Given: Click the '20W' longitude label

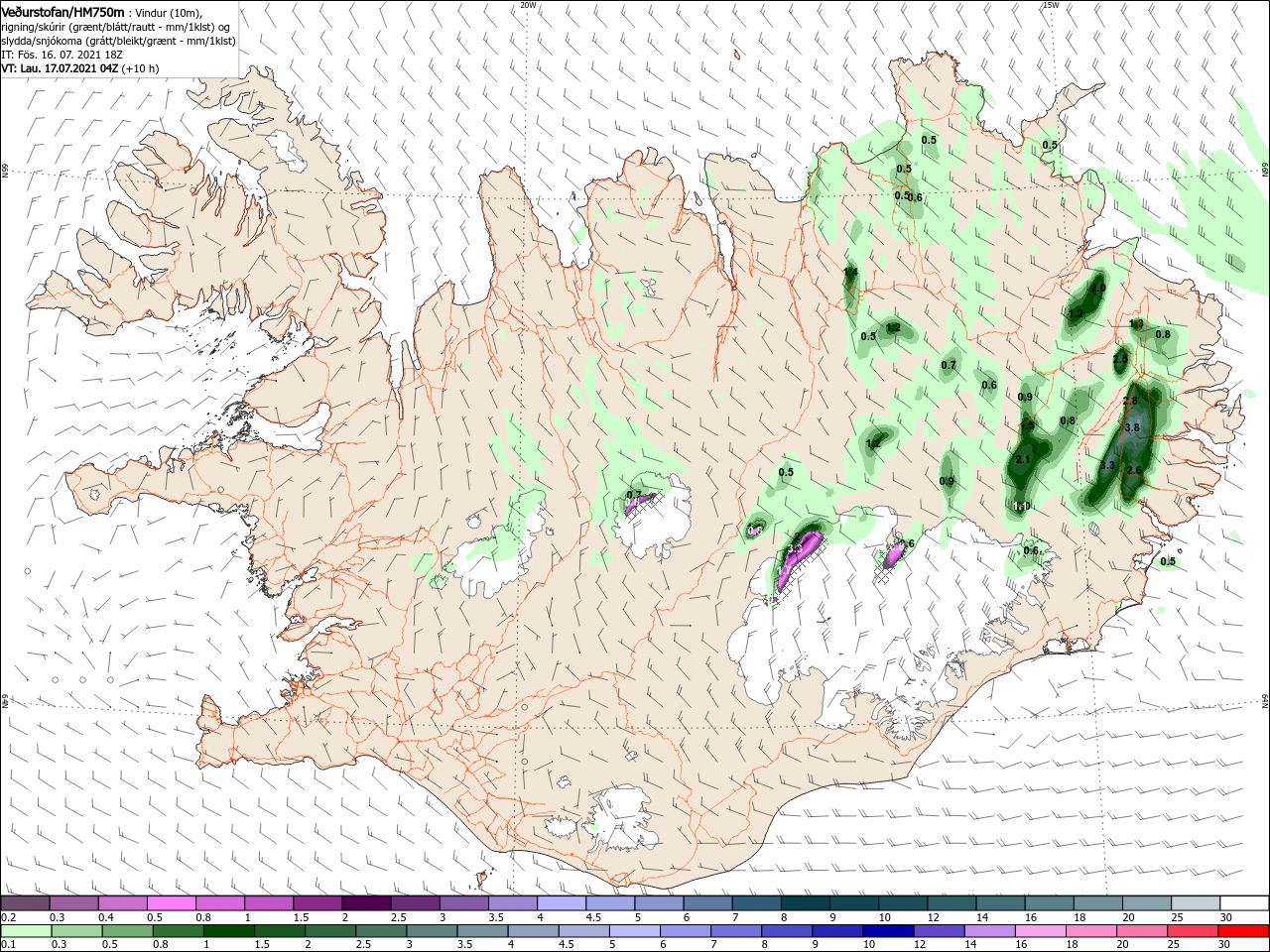Looking at the screenshot, I should pyautogui.click(x=528, y=5).
